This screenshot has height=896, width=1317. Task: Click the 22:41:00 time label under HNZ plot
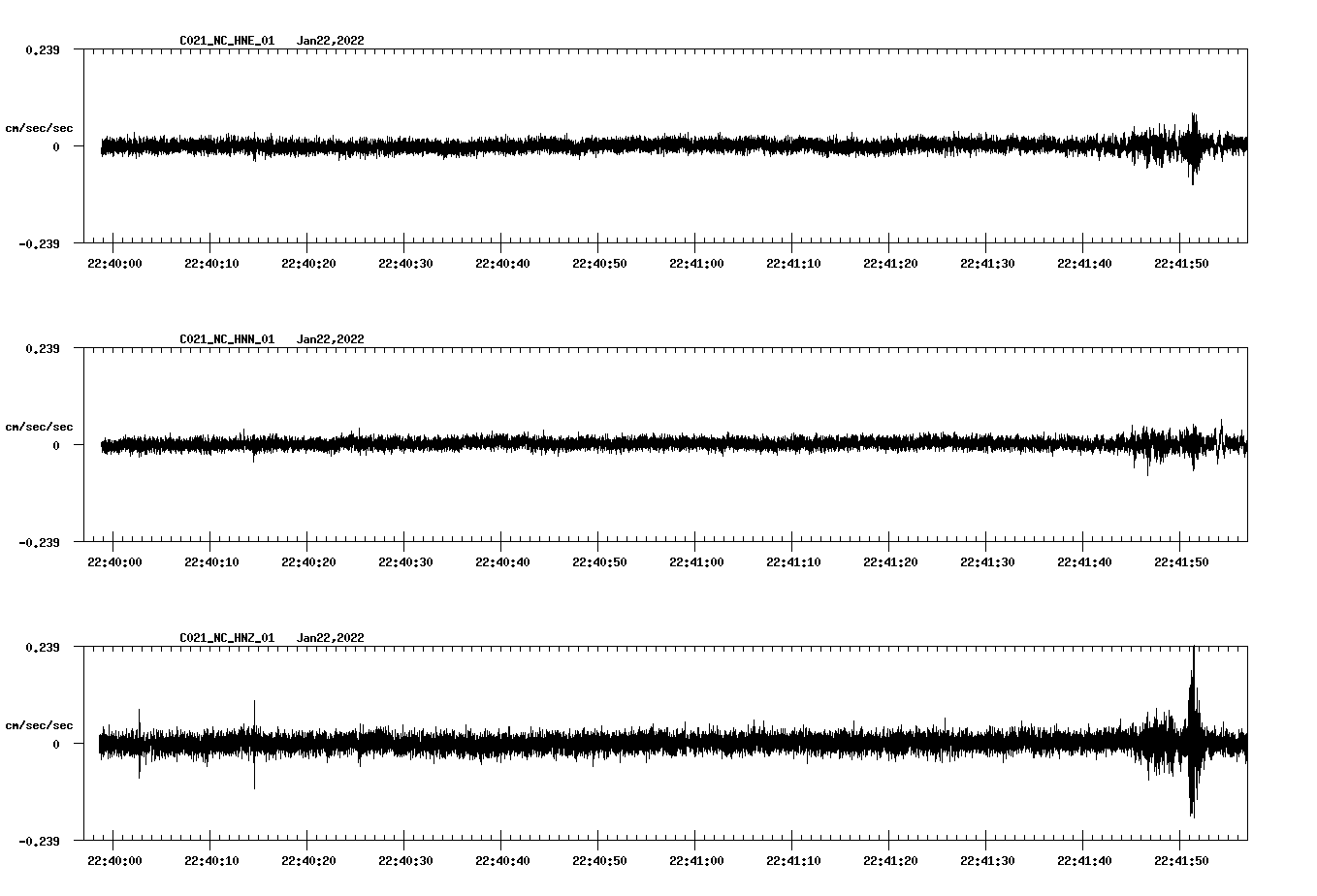(x=696, y=861)
